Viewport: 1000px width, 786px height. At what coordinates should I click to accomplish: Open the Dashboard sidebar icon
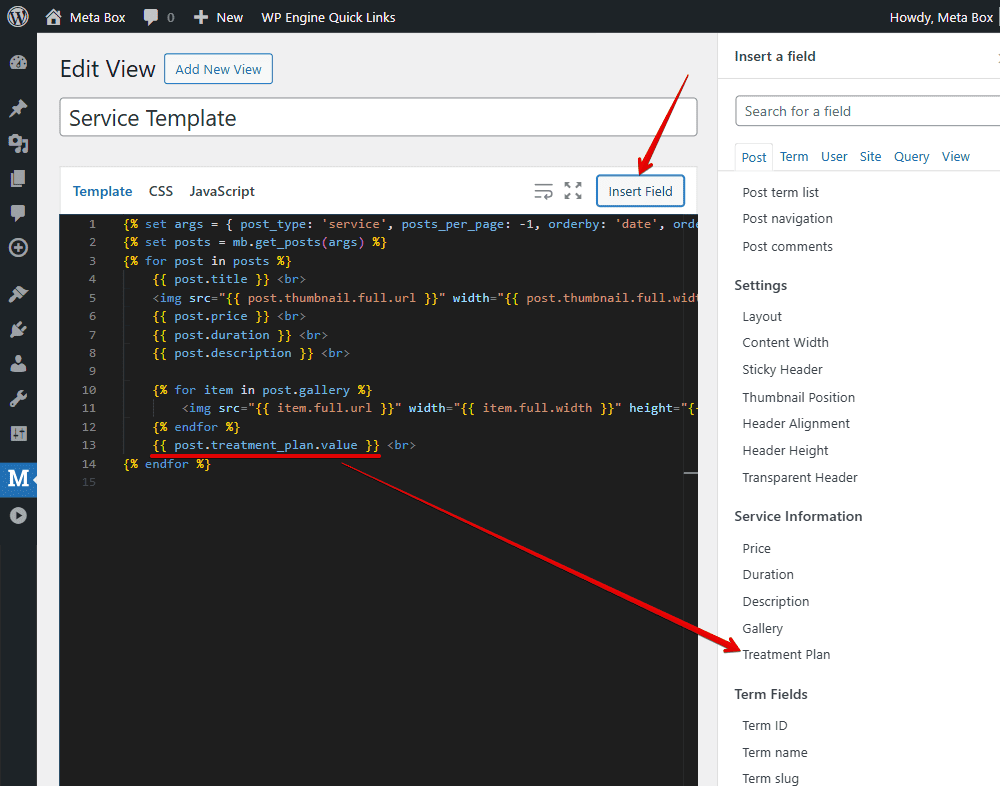tap(18, 63)
